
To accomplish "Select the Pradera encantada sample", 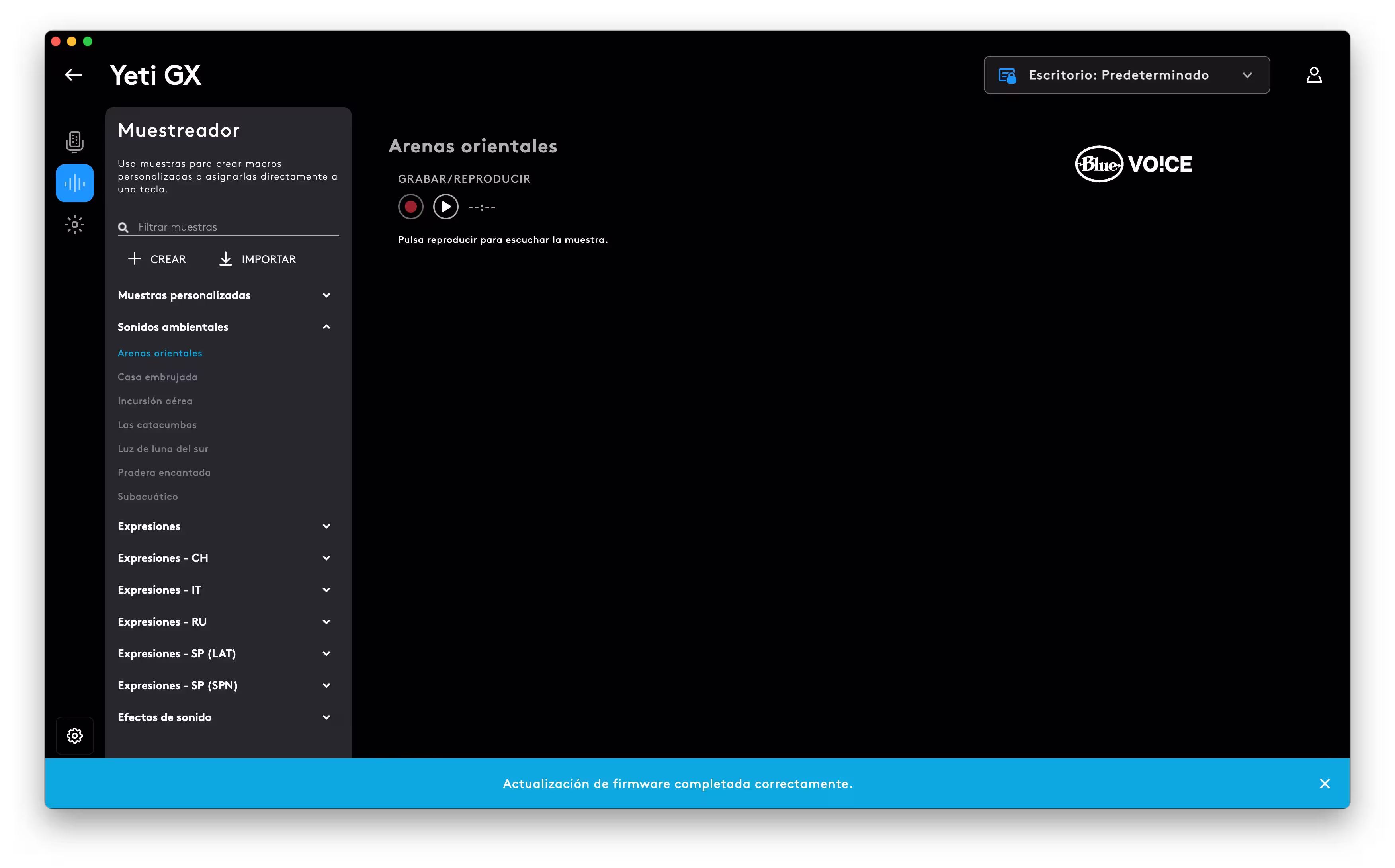I will click(x=164, y=473).
